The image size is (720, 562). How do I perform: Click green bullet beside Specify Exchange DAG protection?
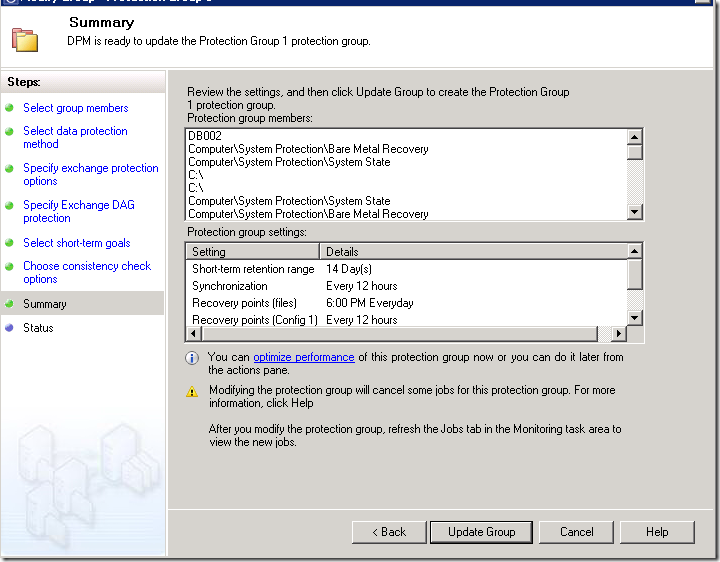[9, 205]
